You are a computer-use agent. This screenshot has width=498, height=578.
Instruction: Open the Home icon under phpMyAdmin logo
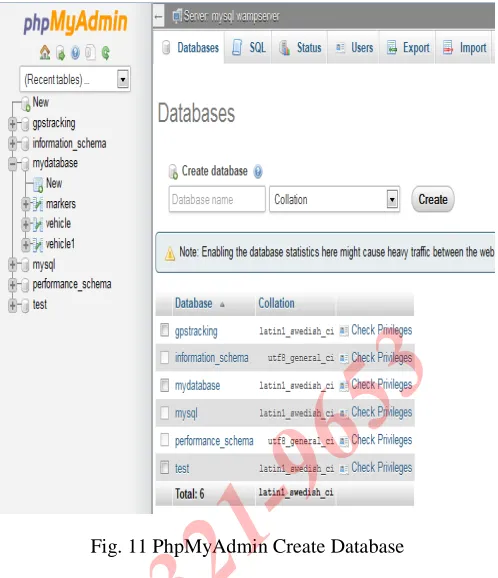coord(45,53)
